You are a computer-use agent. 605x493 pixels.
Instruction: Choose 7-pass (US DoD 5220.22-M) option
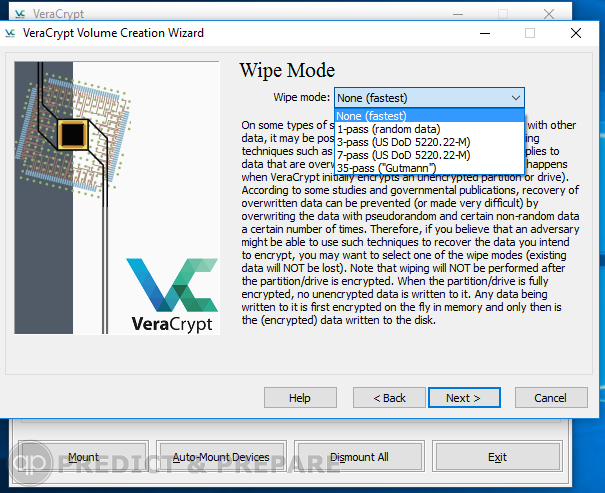[429, 155]
